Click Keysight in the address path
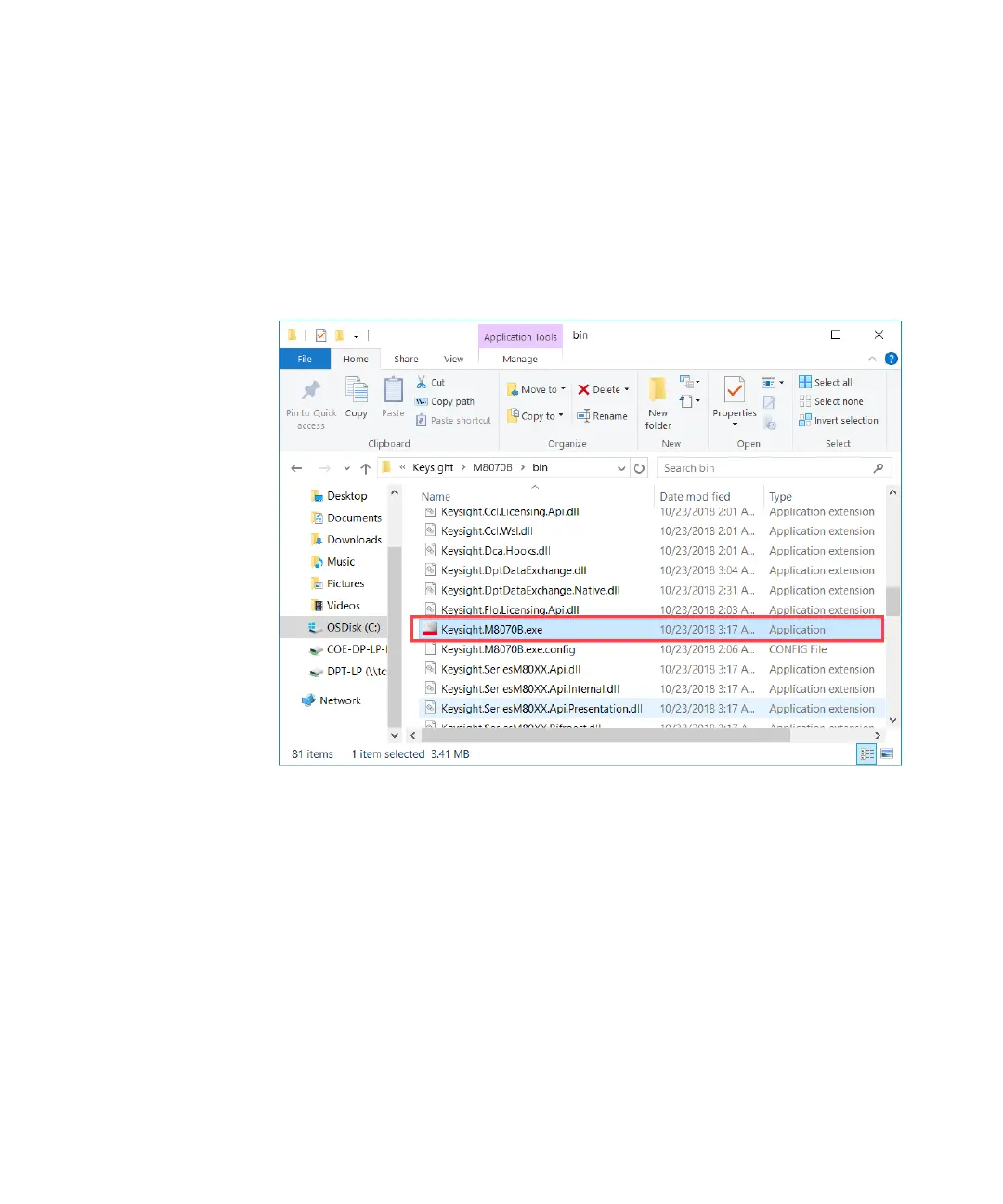 pos(433,467)
